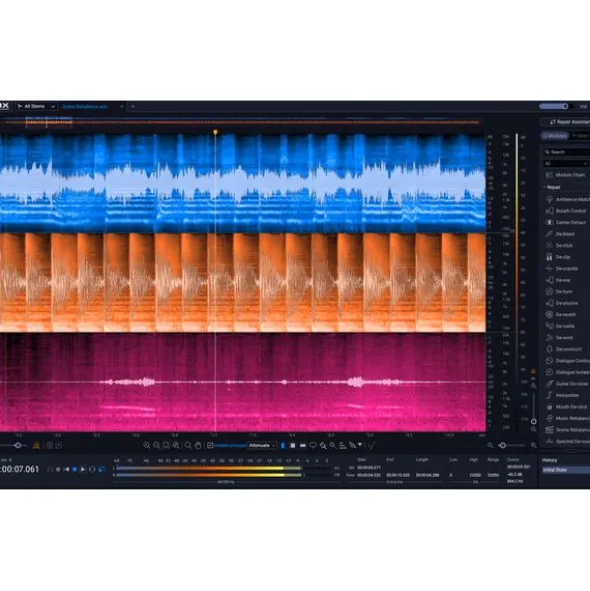Screen dimensions: 590x591
Task: Open the Dialogue Isolate module
Action: tap(567, 372)
